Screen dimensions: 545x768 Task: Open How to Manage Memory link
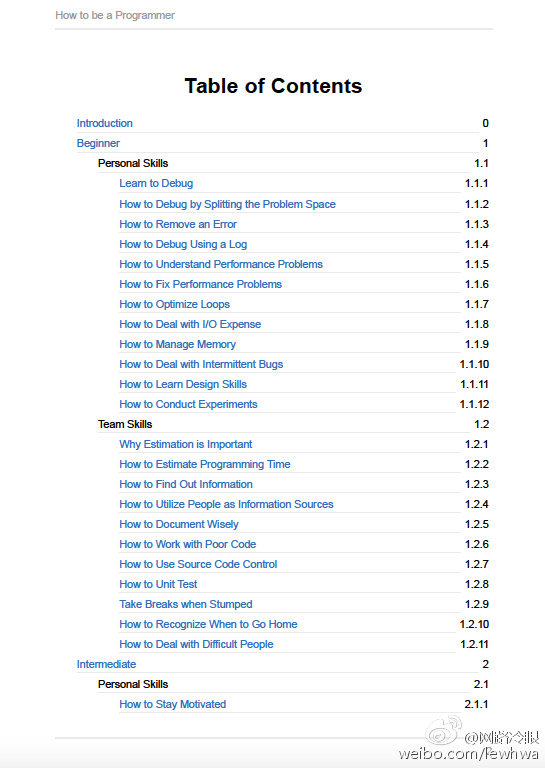pos(177,344)
